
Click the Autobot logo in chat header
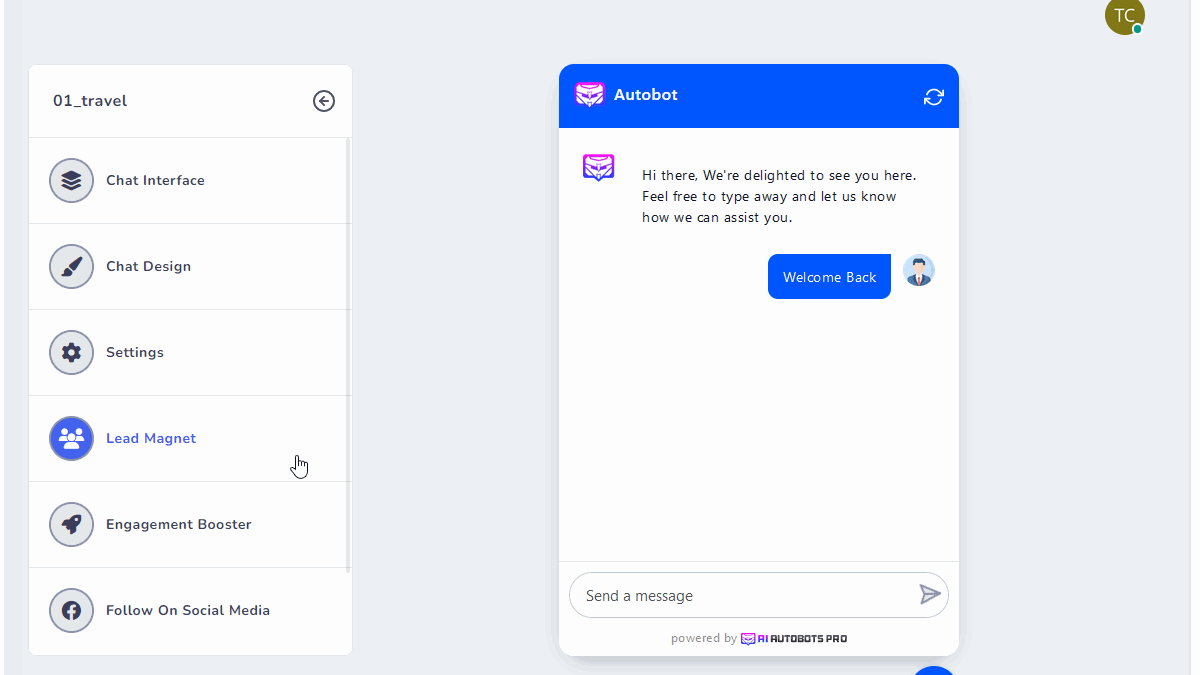590,95
